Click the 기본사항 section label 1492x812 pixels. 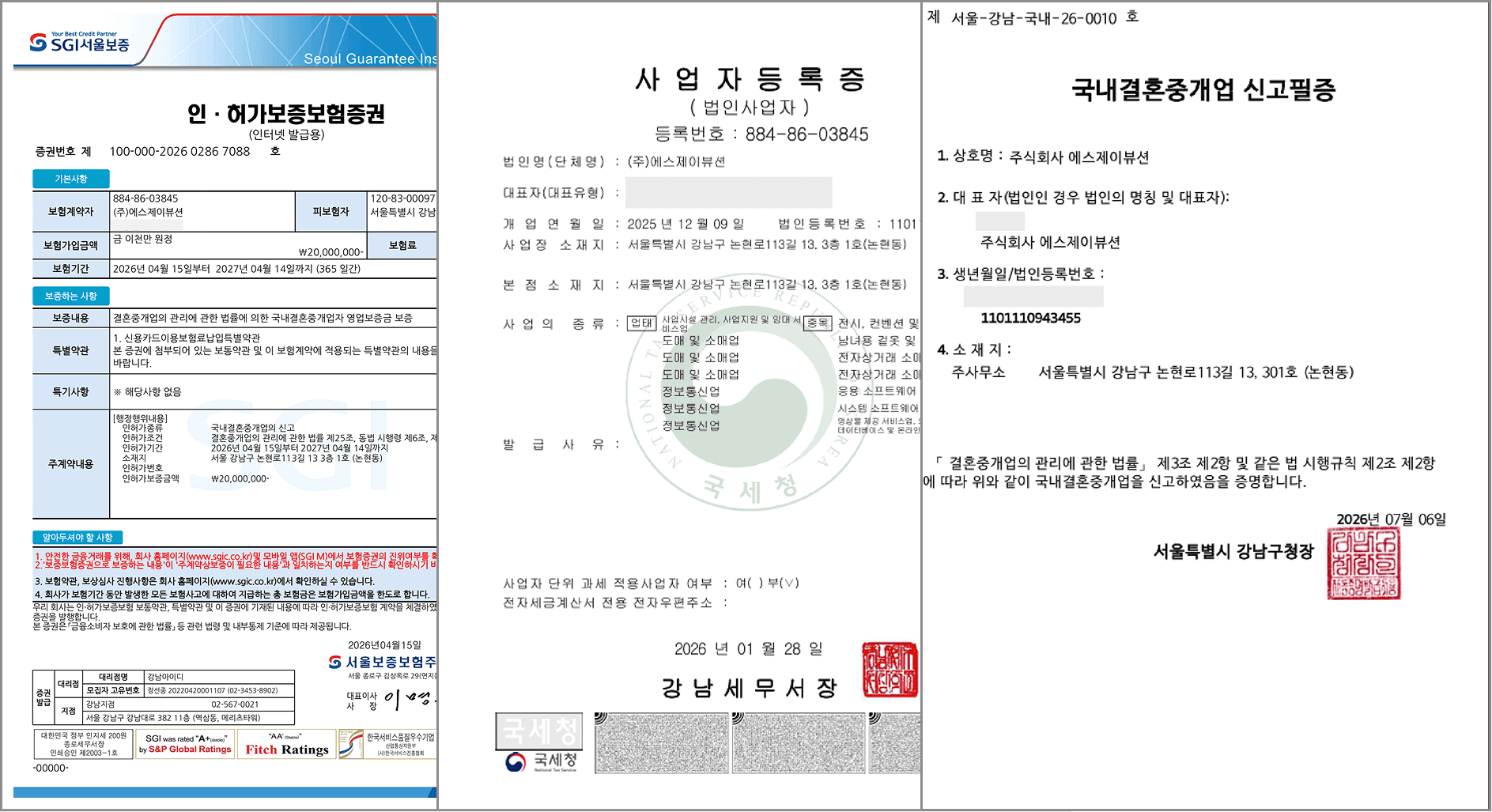[x=71, y=179]
